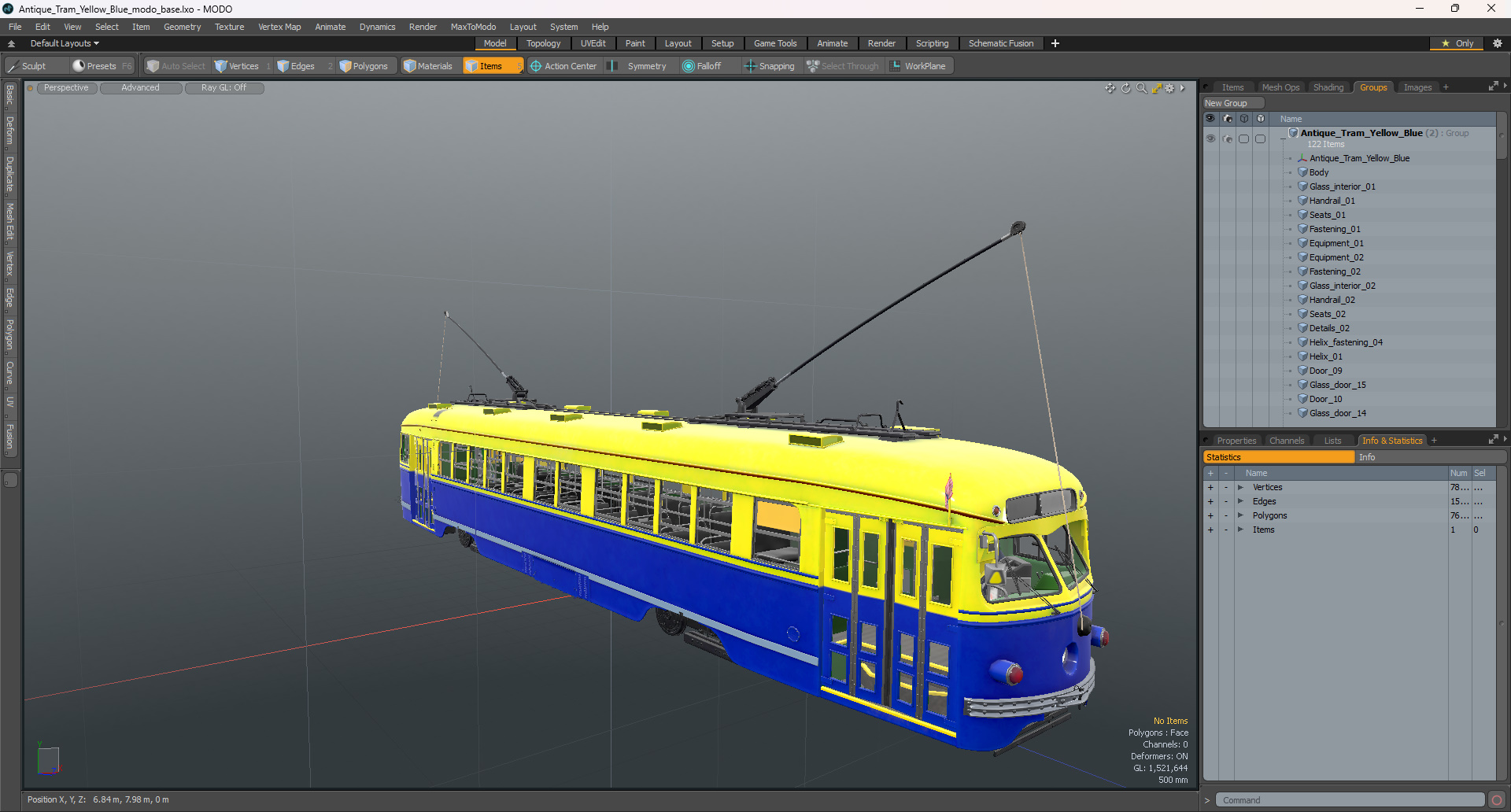Click the command record button

tap(1497, 800)
